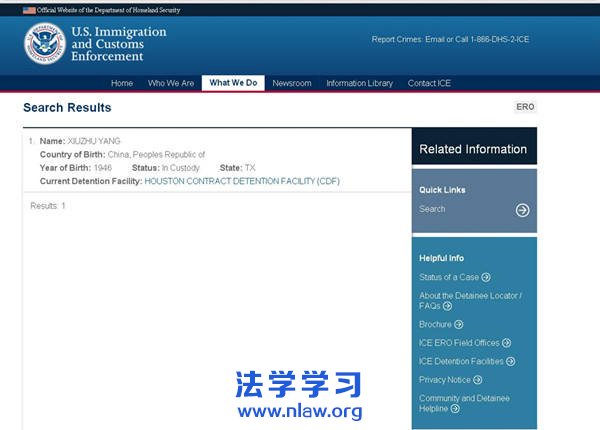Screen dimensions: 600x430
Task: Go to the Newsroom menu
Action: 292,83
